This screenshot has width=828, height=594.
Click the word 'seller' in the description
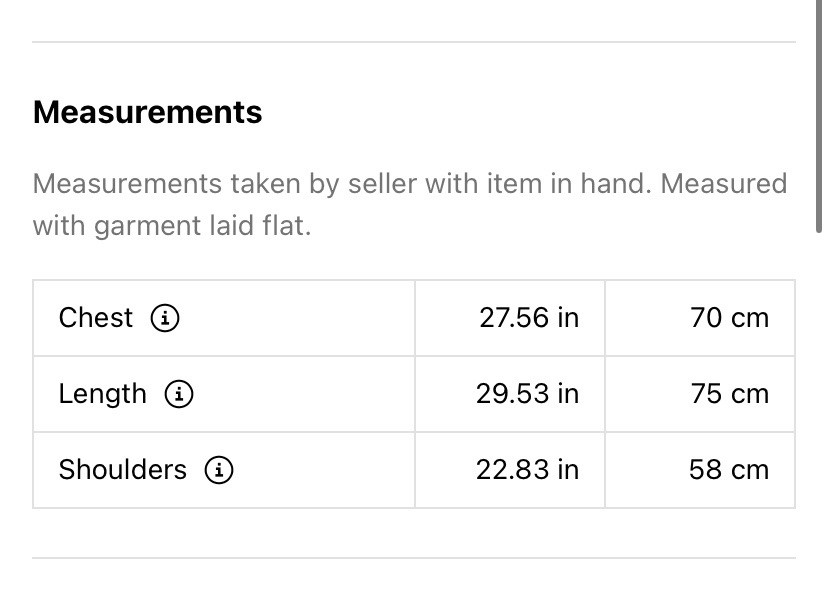[382, 184]
